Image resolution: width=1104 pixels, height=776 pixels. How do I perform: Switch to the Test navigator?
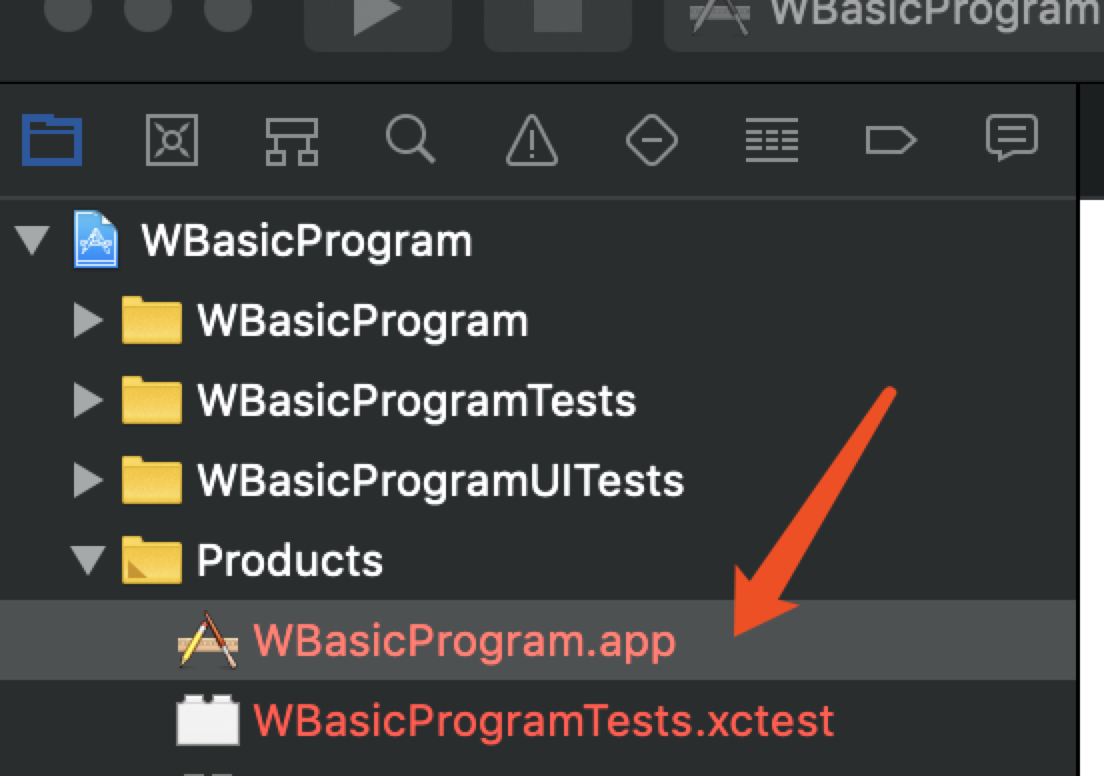click(x=651, y=139)
